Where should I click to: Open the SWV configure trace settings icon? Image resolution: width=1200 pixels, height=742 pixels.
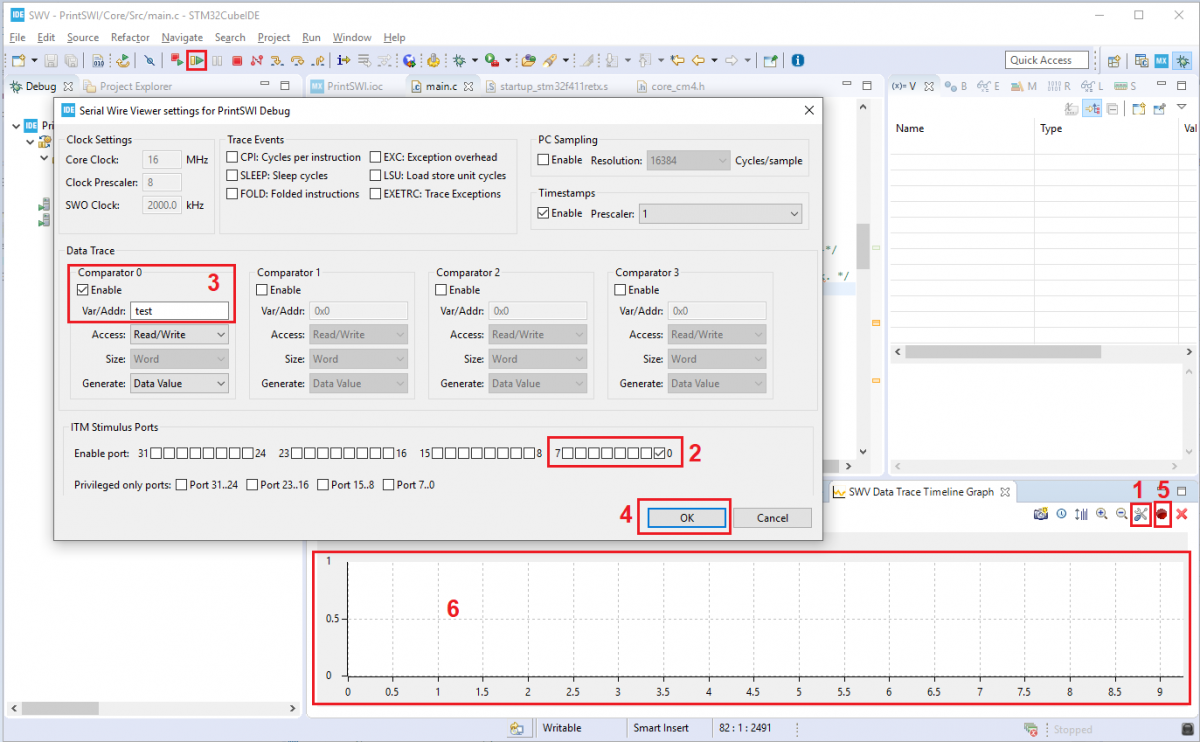pos(1138,514)
